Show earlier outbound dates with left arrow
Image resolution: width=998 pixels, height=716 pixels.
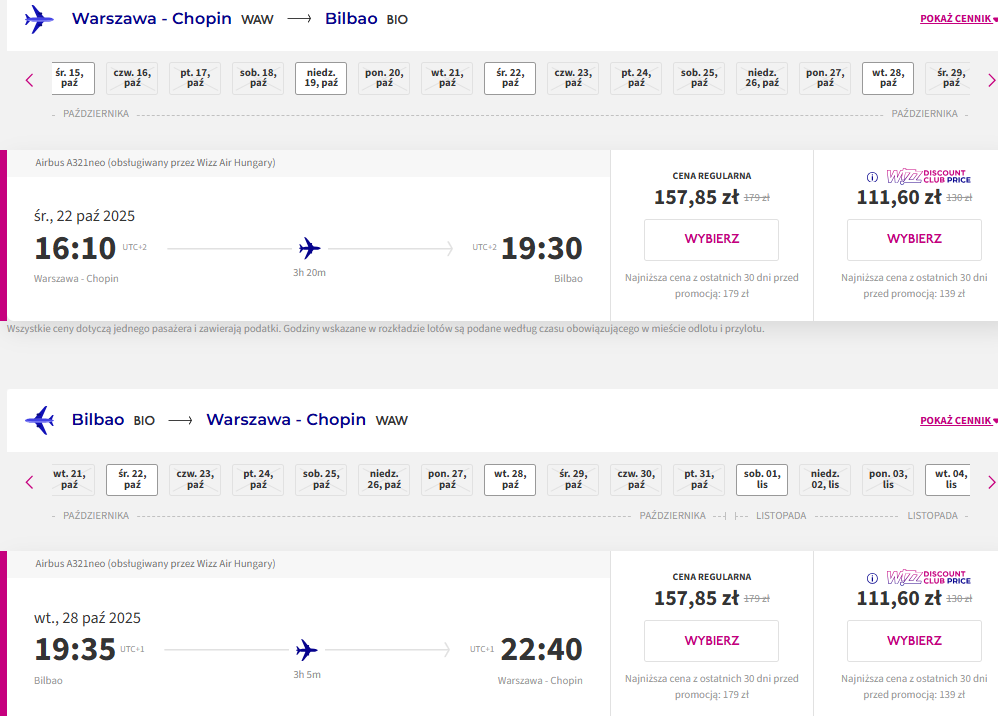[29, 80]
